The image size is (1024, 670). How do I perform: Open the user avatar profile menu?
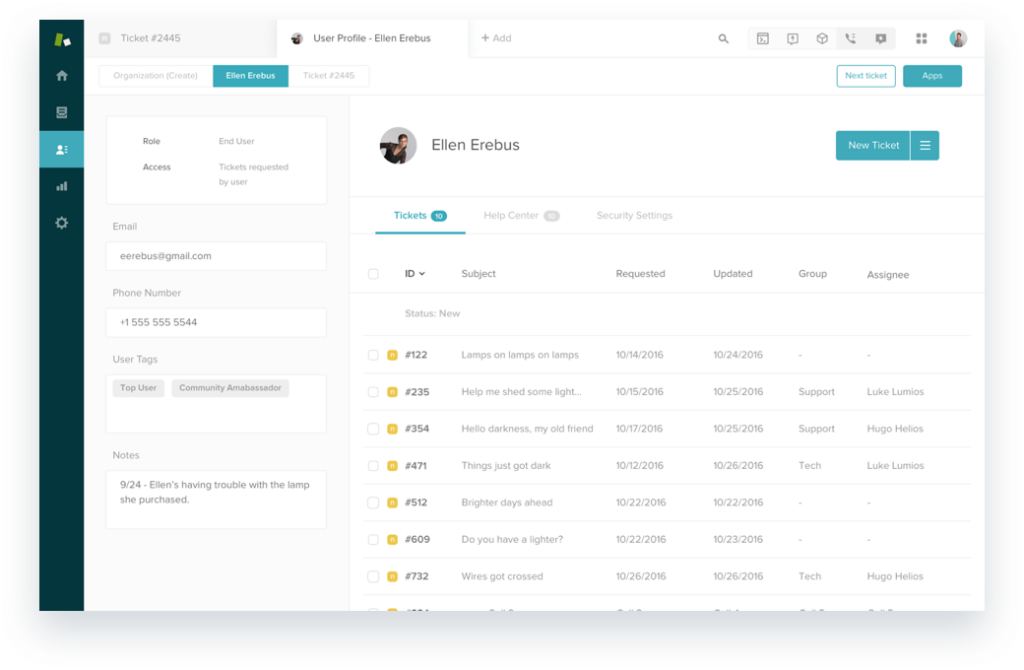pyautogui.click(x=957, y=38)
